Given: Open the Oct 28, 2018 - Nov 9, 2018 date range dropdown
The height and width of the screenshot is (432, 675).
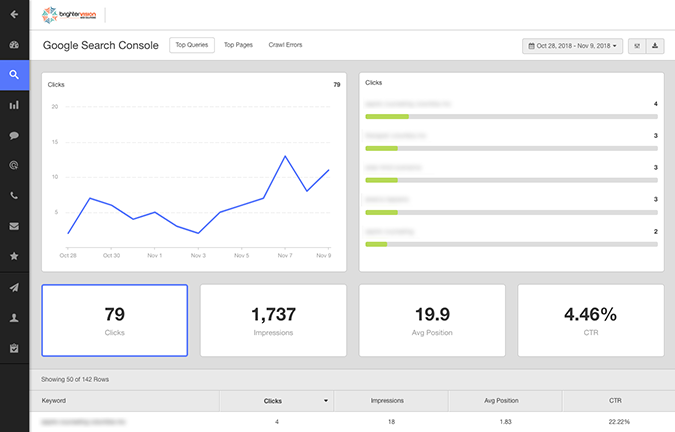Looking at the screenshot, I should pyautogui.click(x=573, y=46).
